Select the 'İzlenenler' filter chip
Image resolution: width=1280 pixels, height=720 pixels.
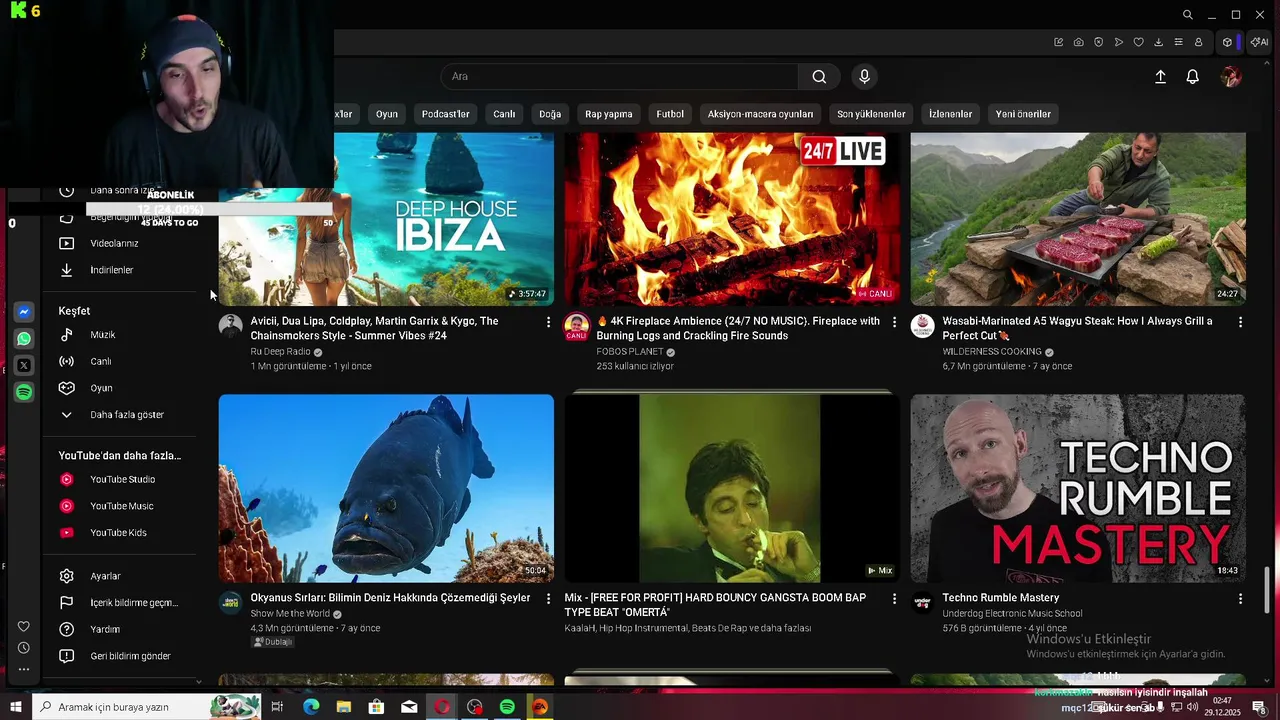click(950, 114)
